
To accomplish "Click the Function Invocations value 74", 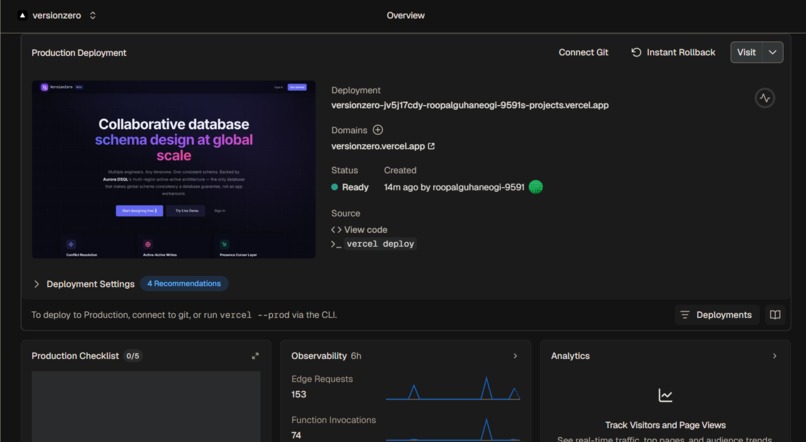I will (x=296, y=436).
